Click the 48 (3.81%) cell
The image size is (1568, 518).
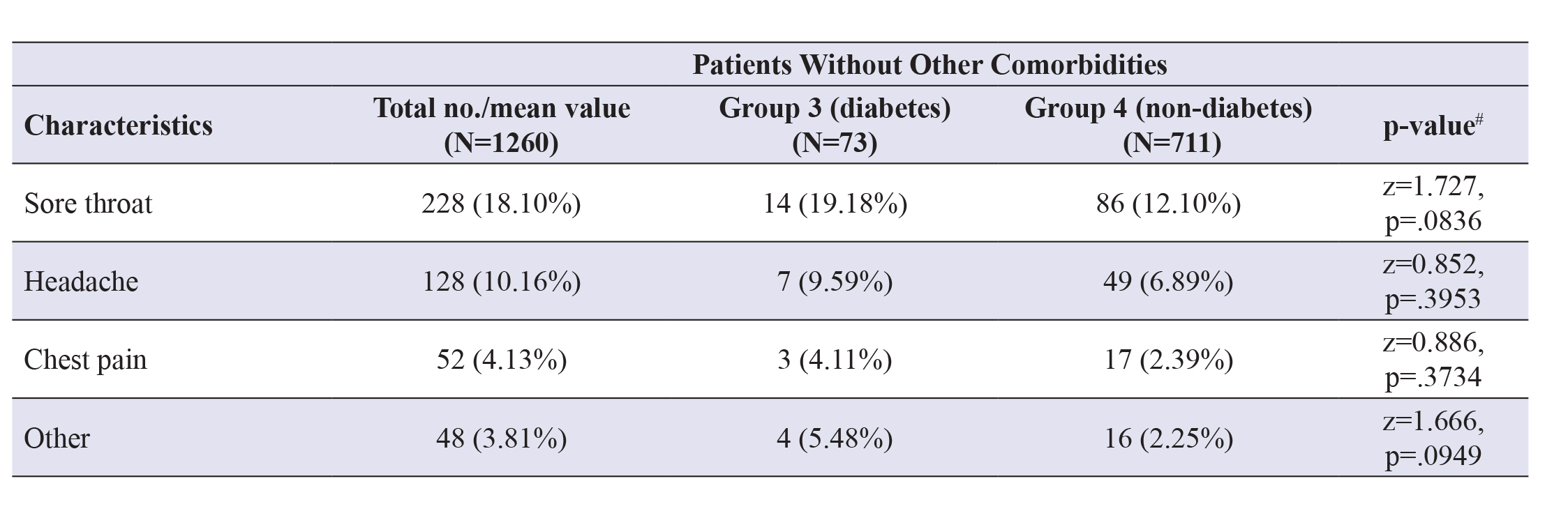click(501, 439)
